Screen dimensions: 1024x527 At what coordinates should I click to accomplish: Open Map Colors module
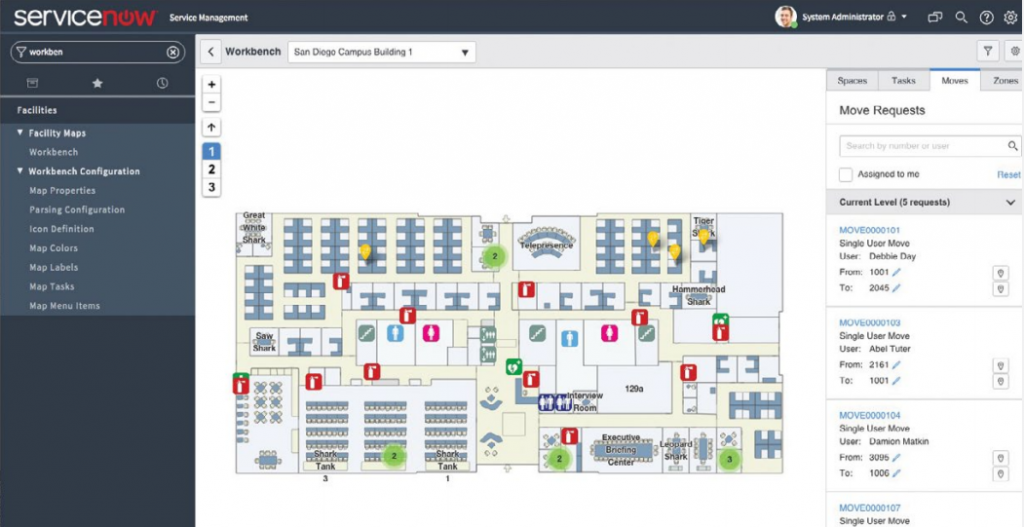[53, 248]
